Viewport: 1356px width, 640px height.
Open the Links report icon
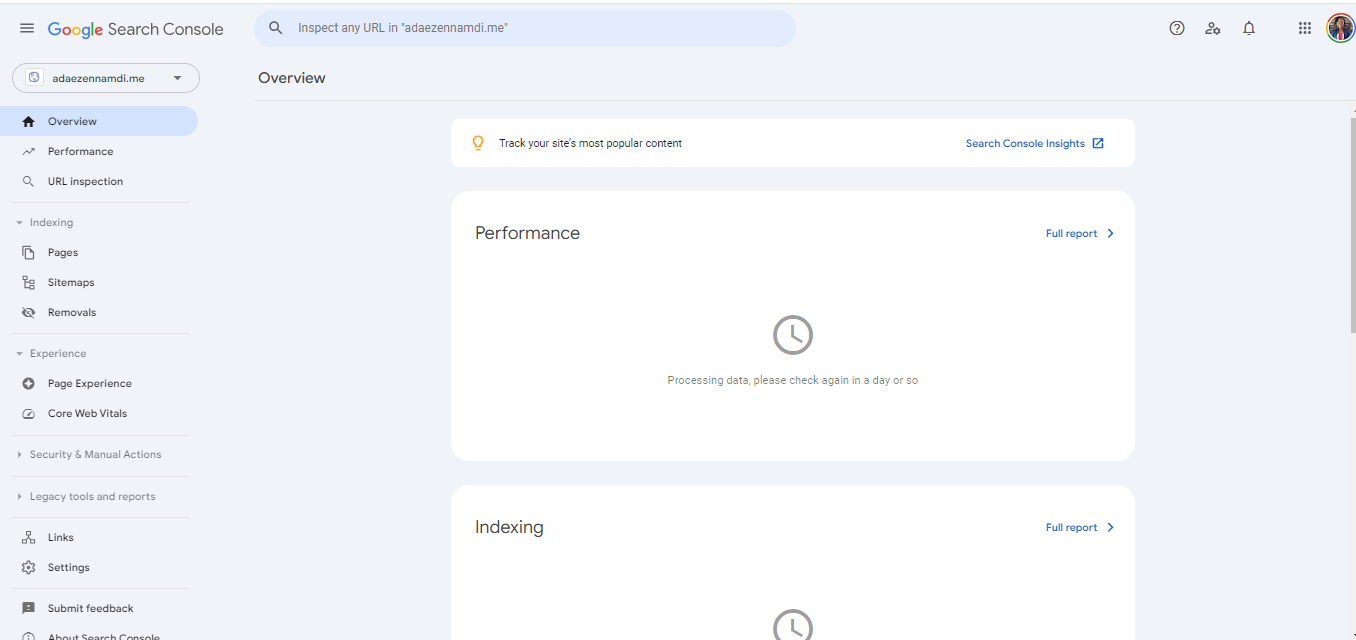pos(29,537)
